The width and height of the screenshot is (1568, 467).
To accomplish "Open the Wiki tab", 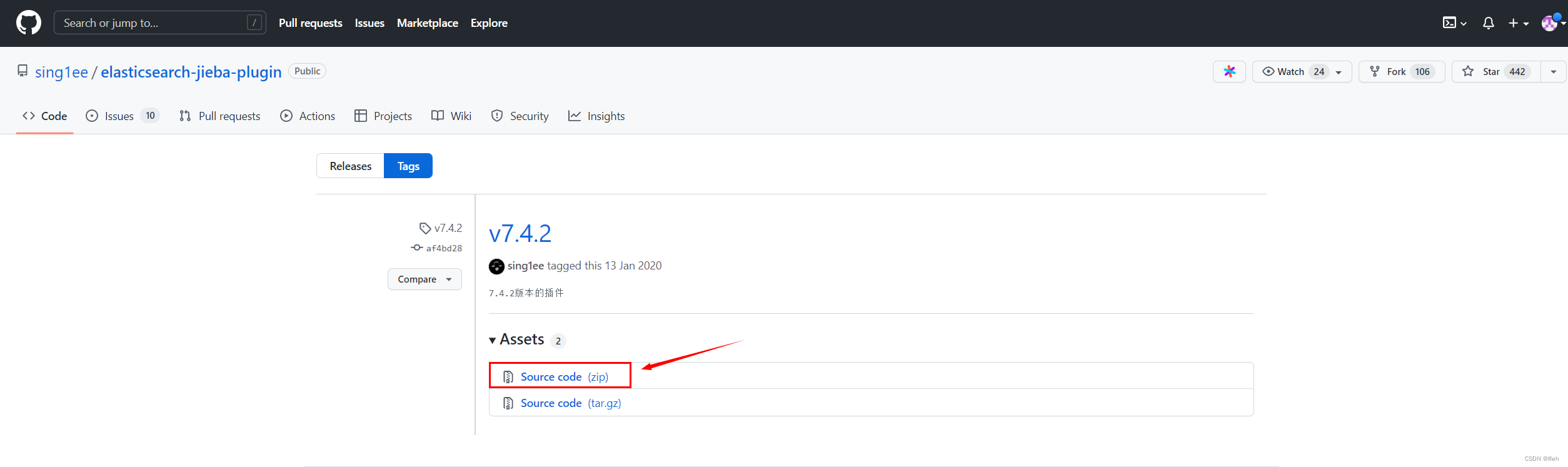I will click(x=451, y=116).
